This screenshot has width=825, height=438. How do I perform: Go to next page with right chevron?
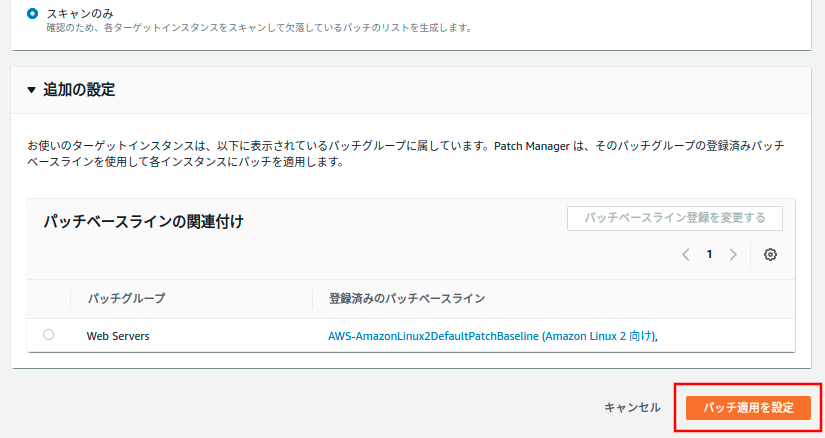point(733,254)
